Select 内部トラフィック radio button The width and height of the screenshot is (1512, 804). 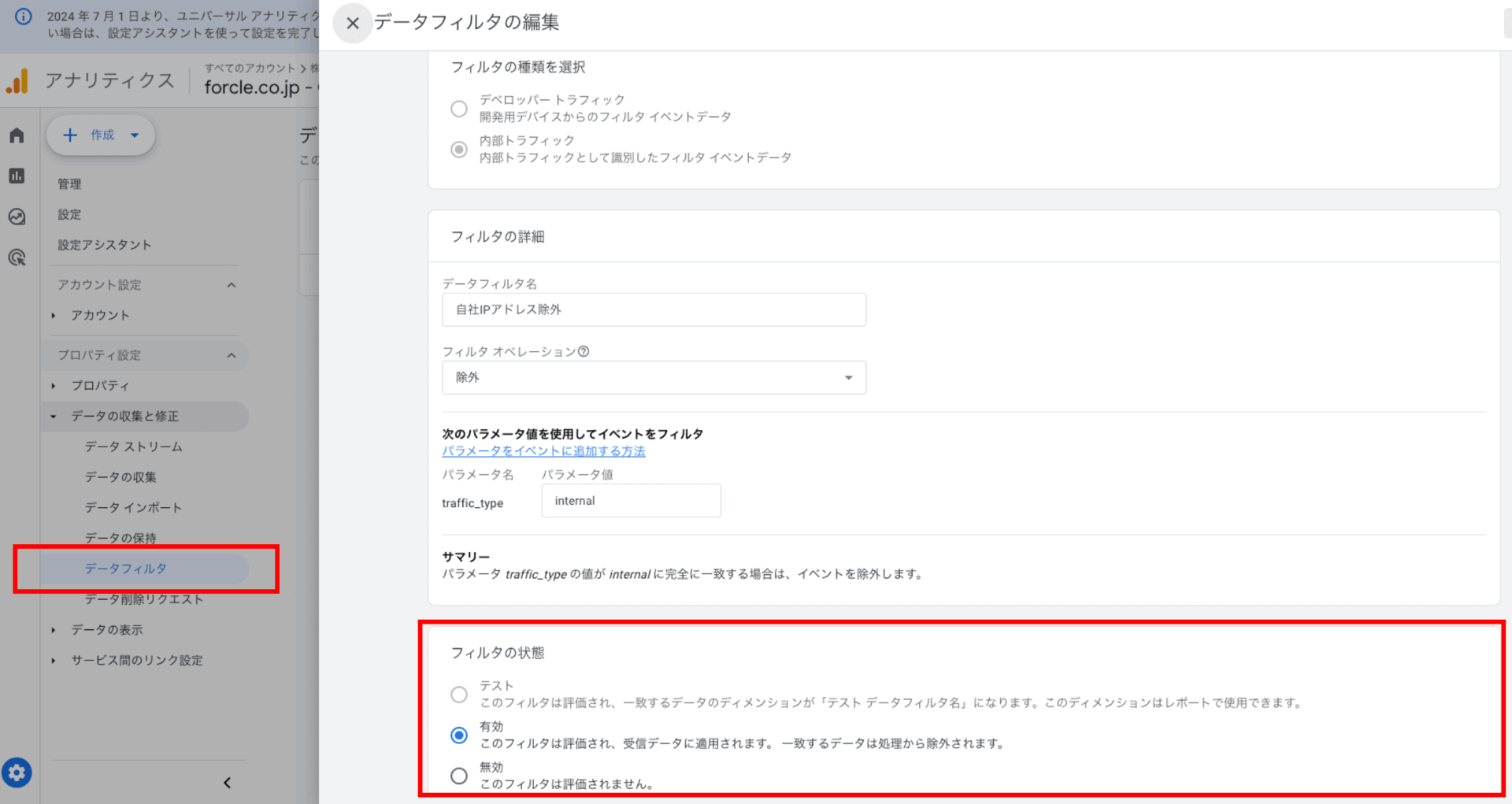coord(459,149)
